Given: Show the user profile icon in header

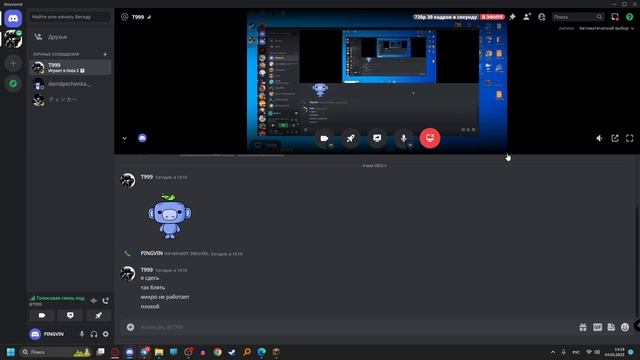Looking at the screenshot, I should point(542,17).
